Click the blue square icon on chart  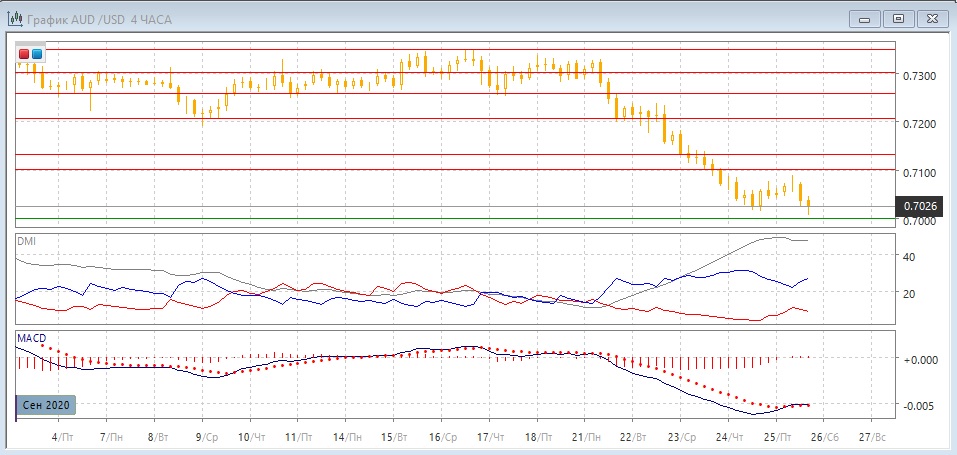pos(37,53)
